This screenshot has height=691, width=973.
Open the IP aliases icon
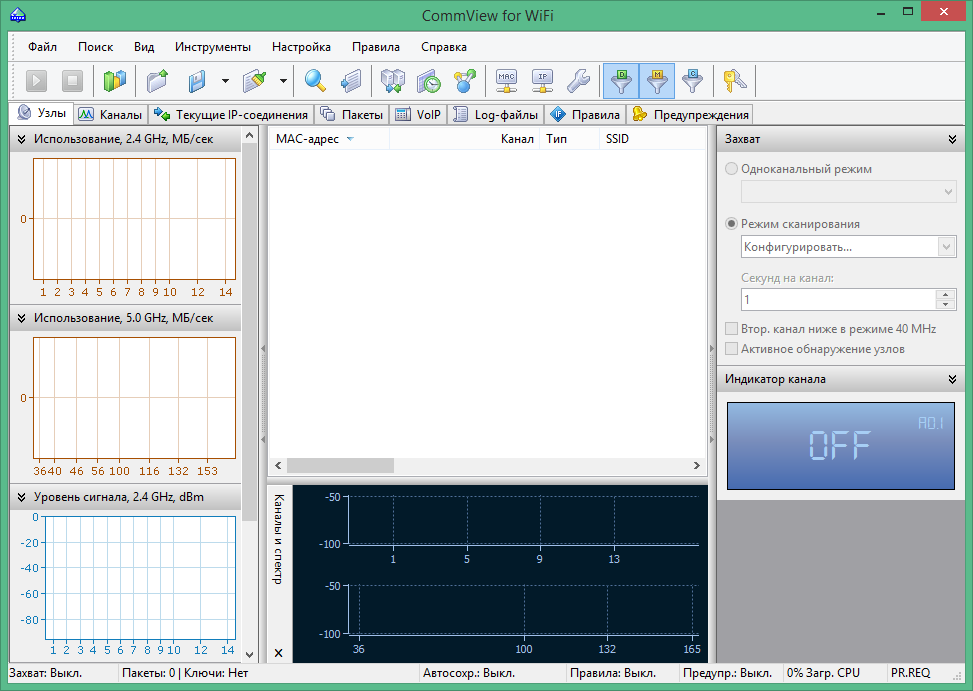point(542,81)
